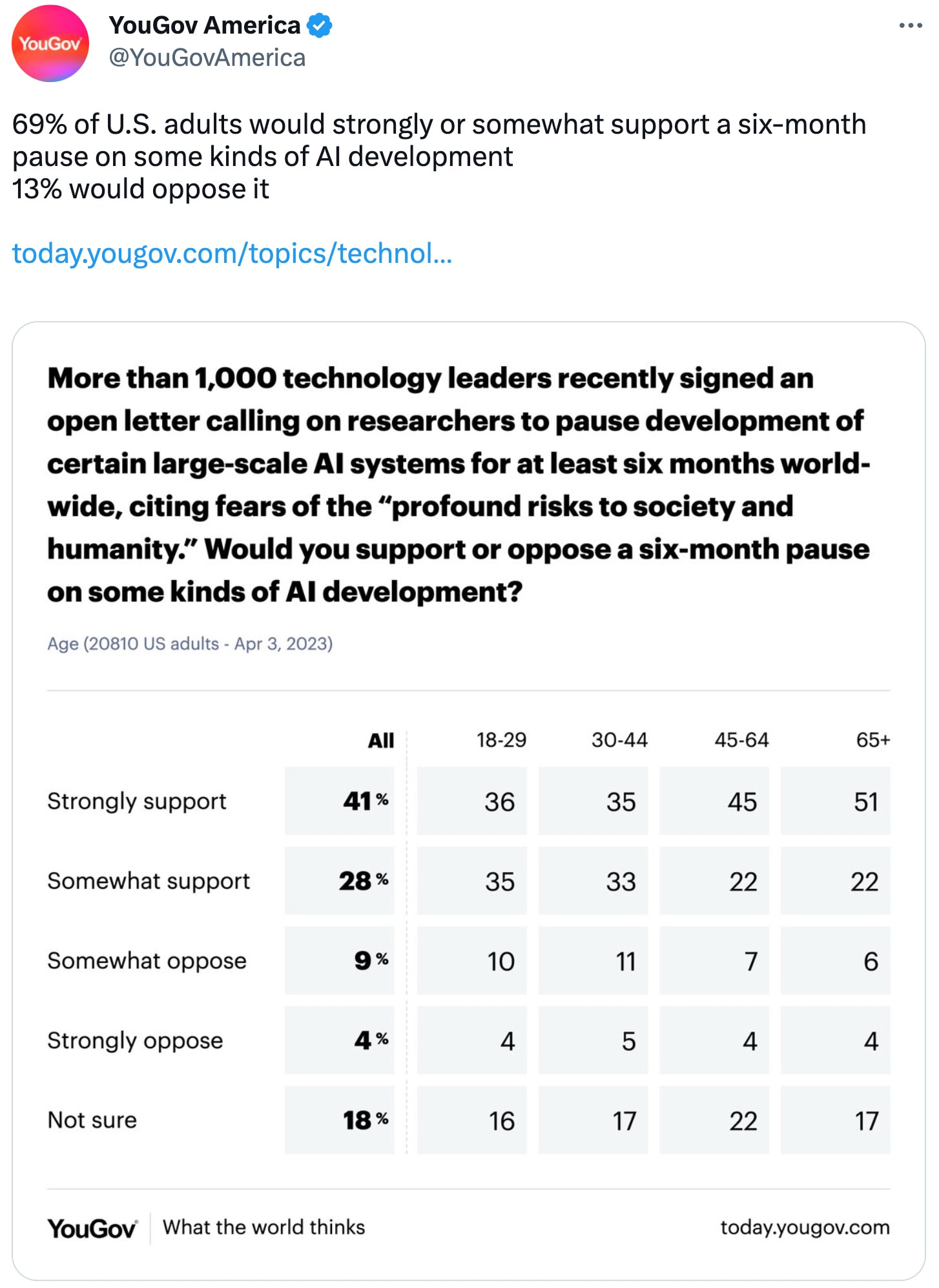Image resolution: width=939 pixels, height=1288 pixels.
Task: Click the Somewhat oppose row label
Action: click(x=147, y=961)
